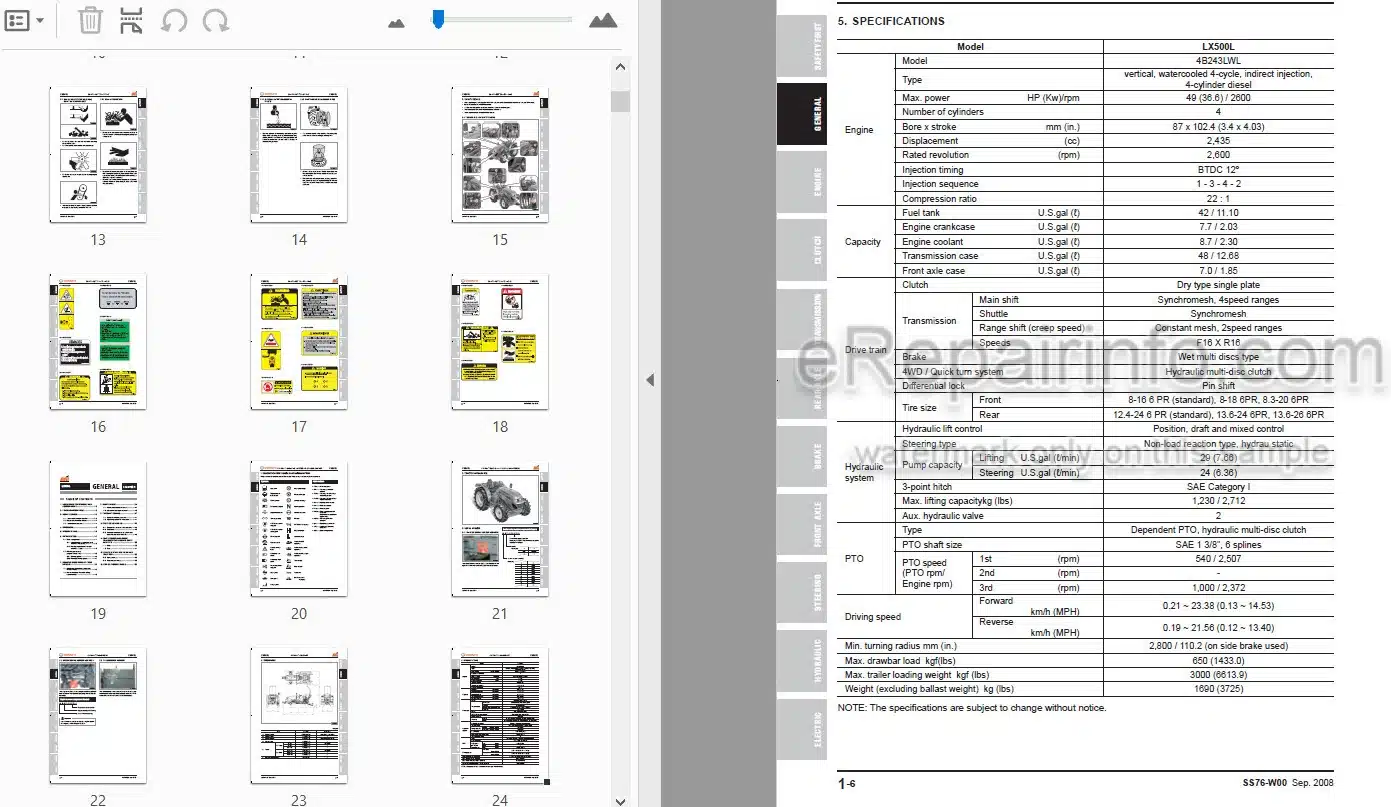Open the thumbnail panel options menu

pos(25,20)
